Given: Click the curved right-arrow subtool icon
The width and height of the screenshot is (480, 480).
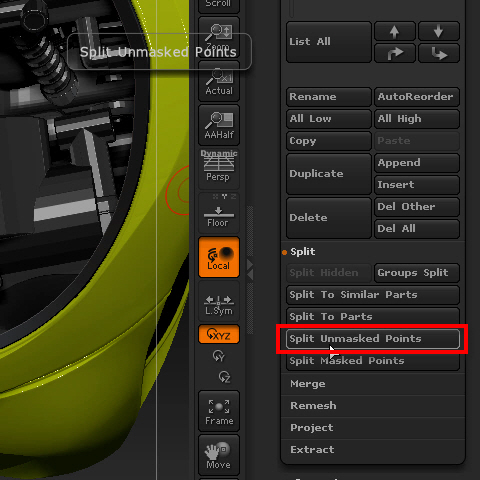Looking at the screenshot, I should (x=395, y=53).
